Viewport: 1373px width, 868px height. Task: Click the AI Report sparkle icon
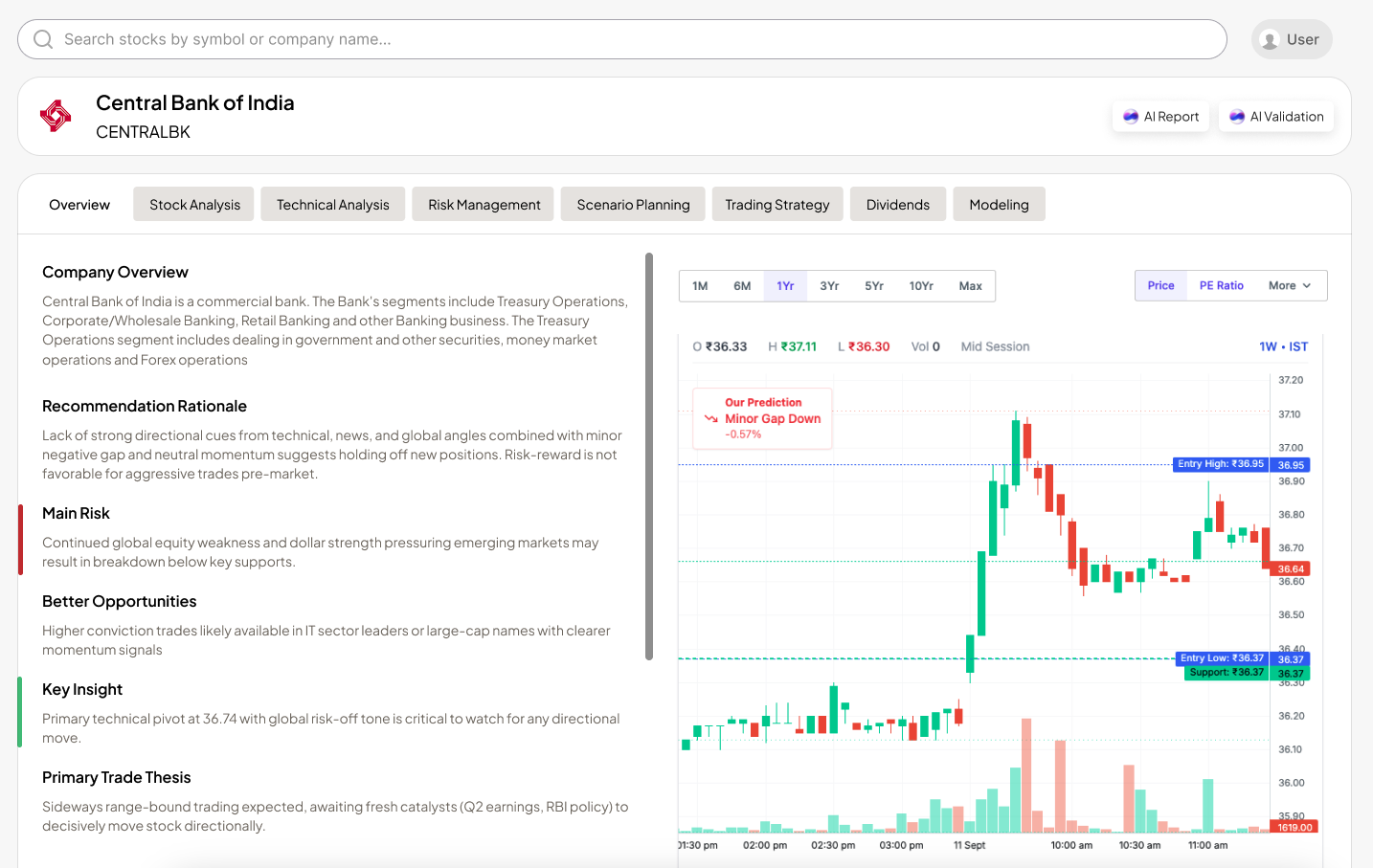click(1131, 117)
